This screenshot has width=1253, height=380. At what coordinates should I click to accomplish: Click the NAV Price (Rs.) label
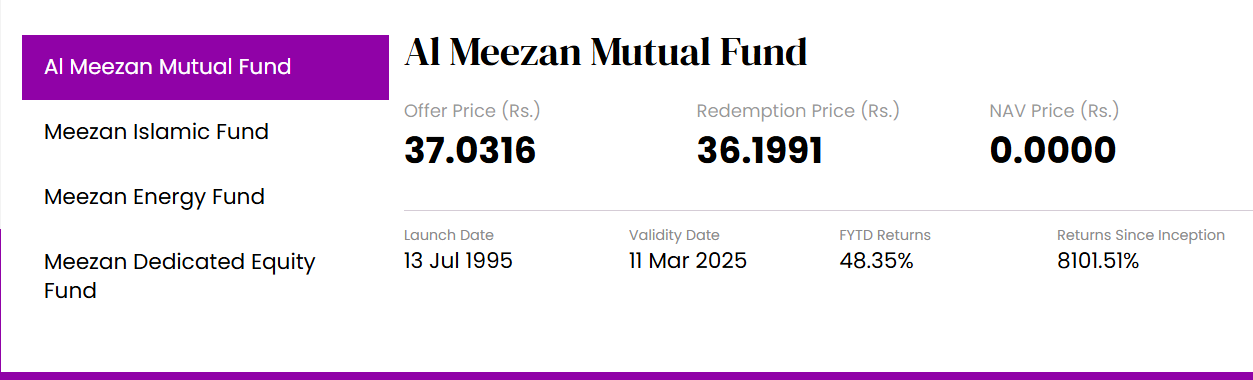(x=1054, y=110)
